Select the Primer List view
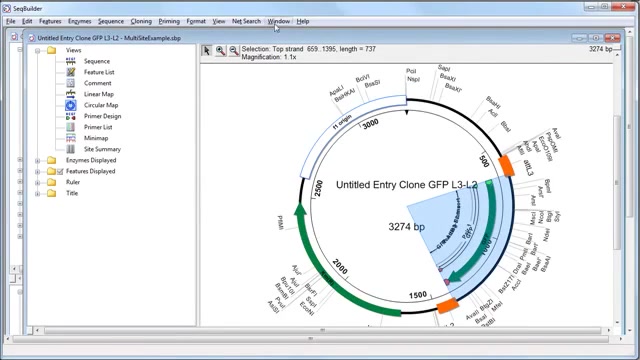The height and width of the screenshot is (360, 640). click(x=98, y=127)
